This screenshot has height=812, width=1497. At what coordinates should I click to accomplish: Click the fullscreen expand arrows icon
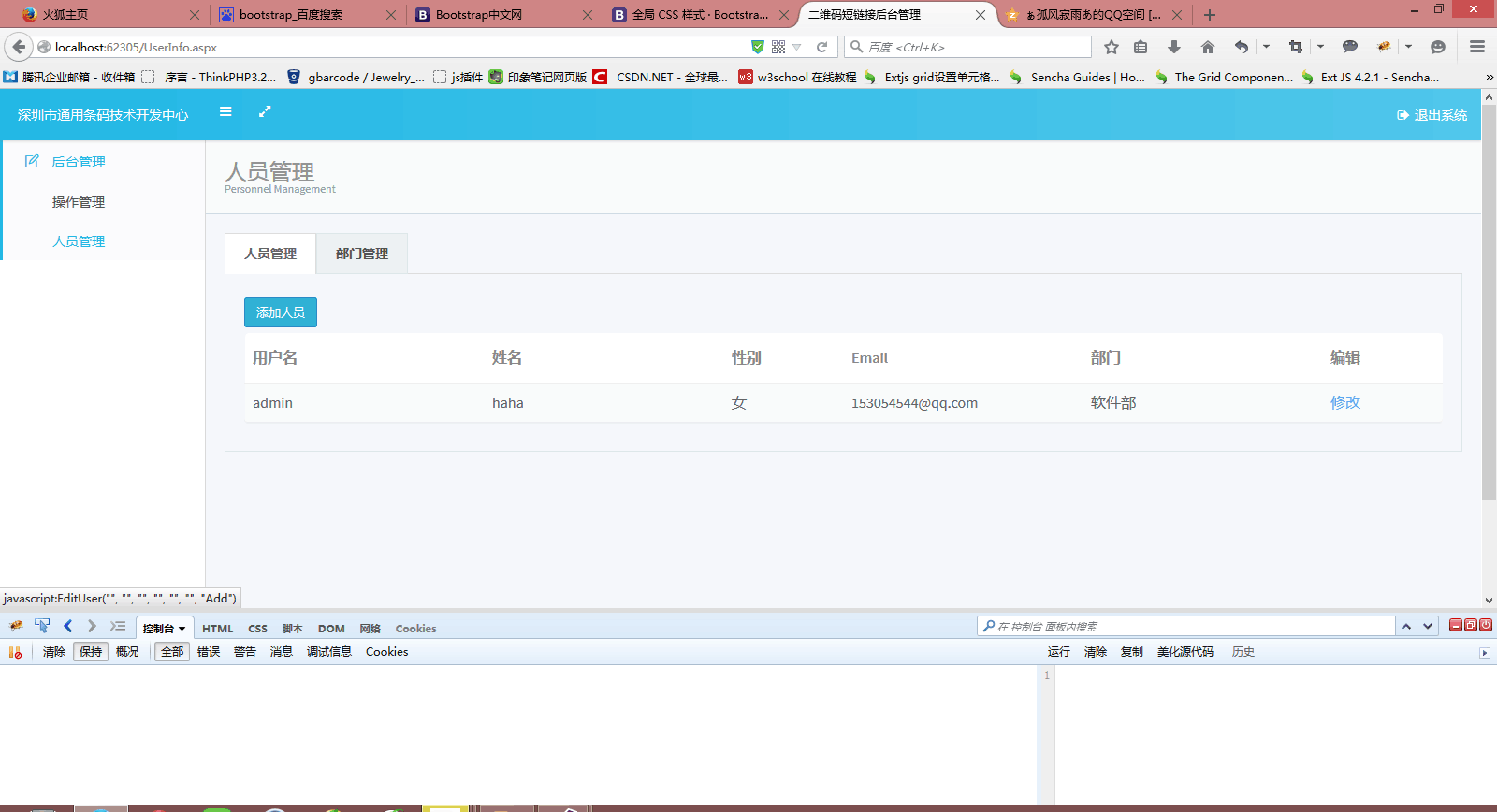265,111
